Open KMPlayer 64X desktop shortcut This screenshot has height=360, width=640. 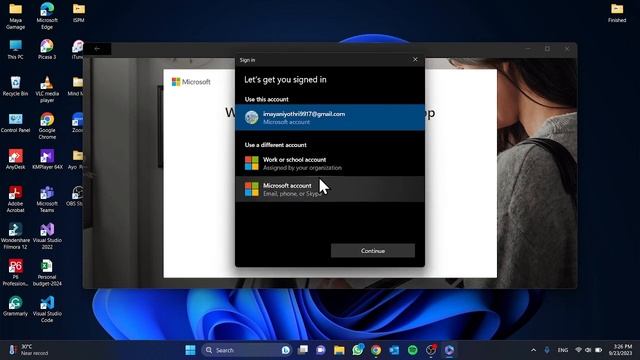[47, 160]
